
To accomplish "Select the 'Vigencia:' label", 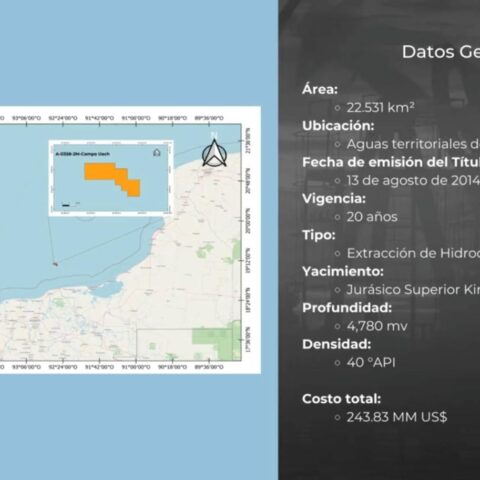I will click(x=334, y=199).
